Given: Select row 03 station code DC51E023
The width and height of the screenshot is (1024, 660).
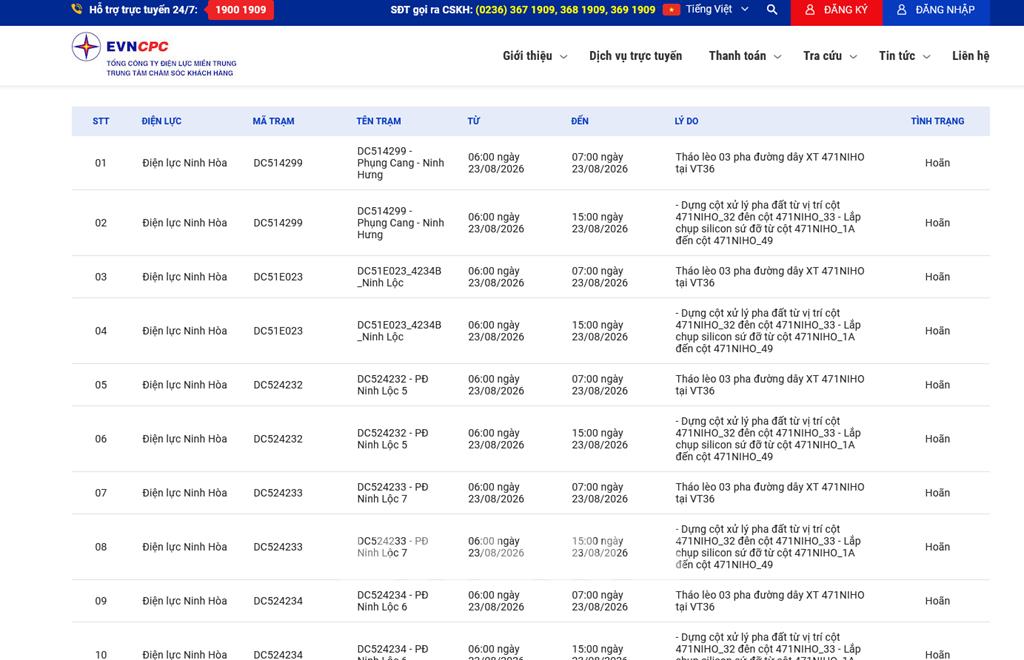Looking at the screenshot, I should point(278,277).
